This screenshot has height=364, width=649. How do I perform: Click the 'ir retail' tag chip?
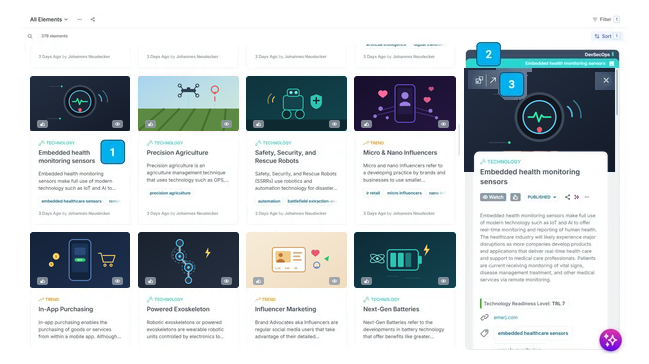[373, 193]
